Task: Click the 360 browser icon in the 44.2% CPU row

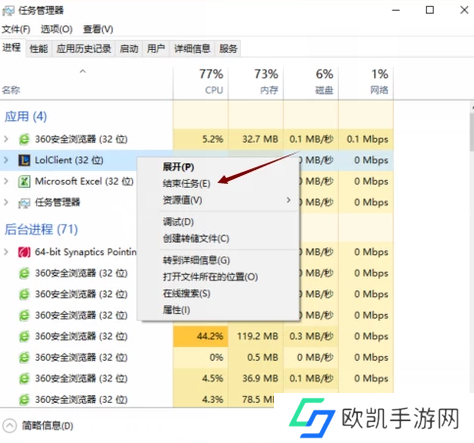Action: point(24,336)
